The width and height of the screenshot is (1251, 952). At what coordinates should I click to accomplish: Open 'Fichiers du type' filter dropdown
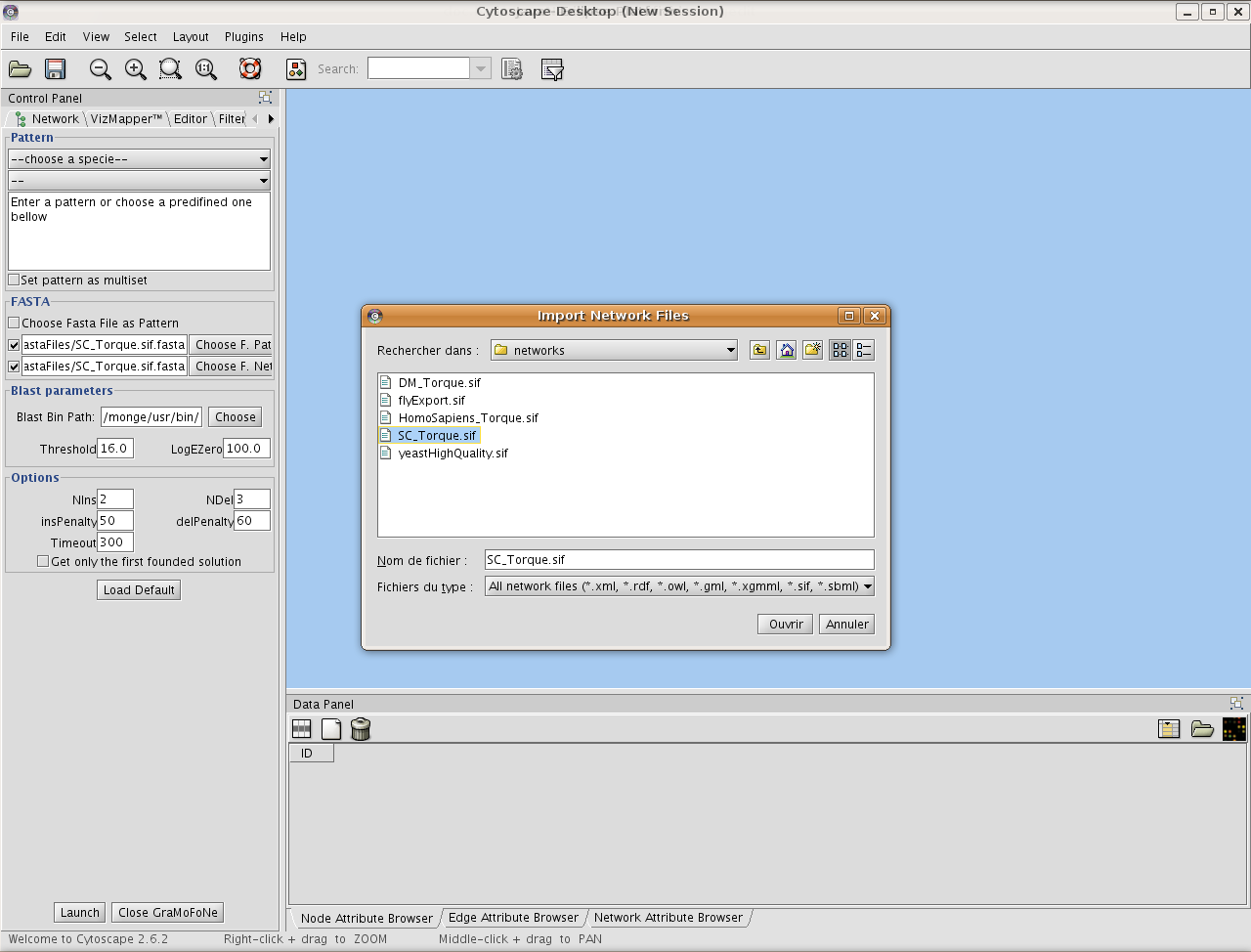click(679, 586)
